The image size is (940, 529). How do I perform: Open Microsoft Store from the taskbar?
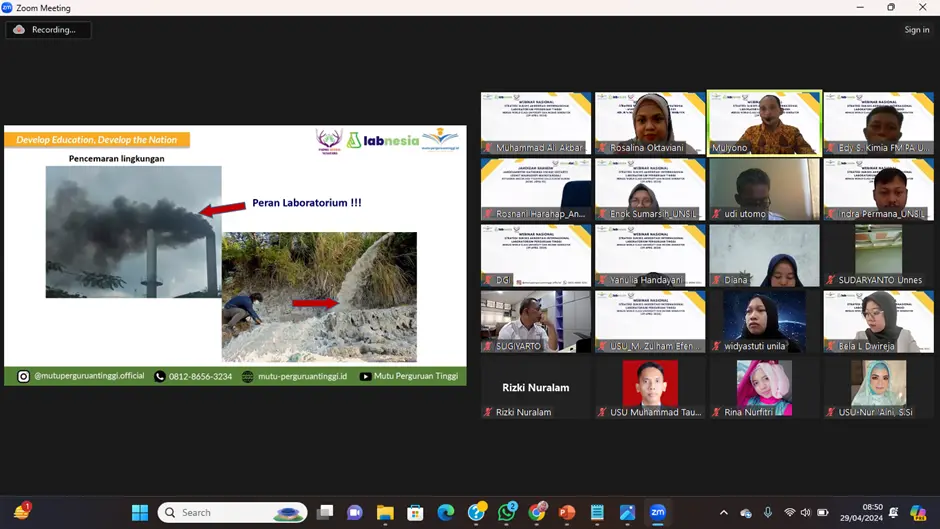coord(415,512)
